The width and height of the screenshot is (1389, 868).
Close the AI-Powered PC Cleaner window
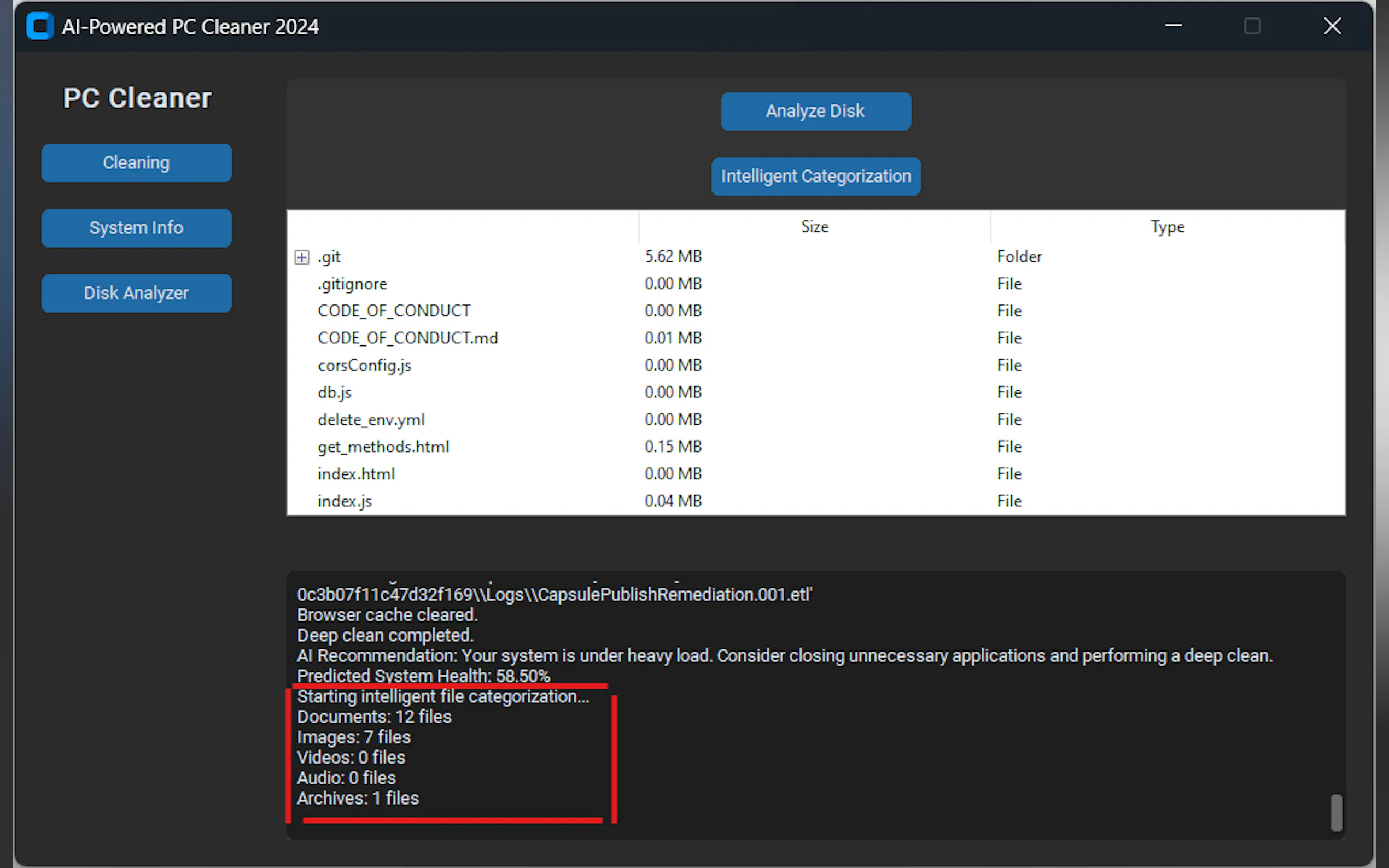click(x=1332, y=26)
